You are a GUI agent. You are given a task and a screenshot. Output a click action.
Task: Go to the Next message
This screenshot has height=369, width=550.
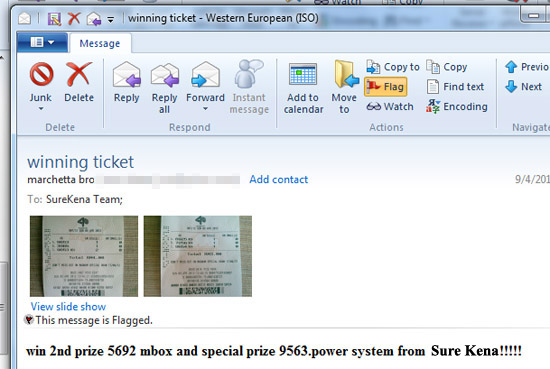[x=524, y=87]
